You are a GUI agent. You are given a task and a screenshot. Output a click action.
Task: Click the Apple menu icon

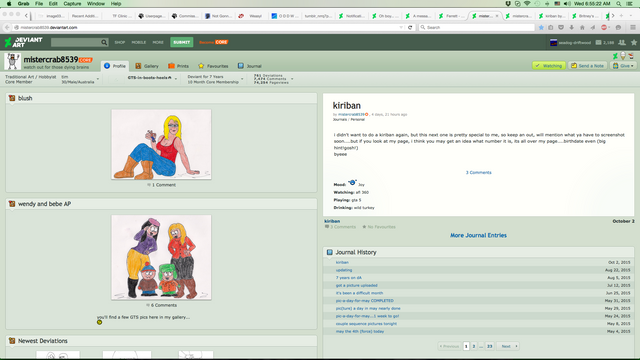(x=9, y=4)
